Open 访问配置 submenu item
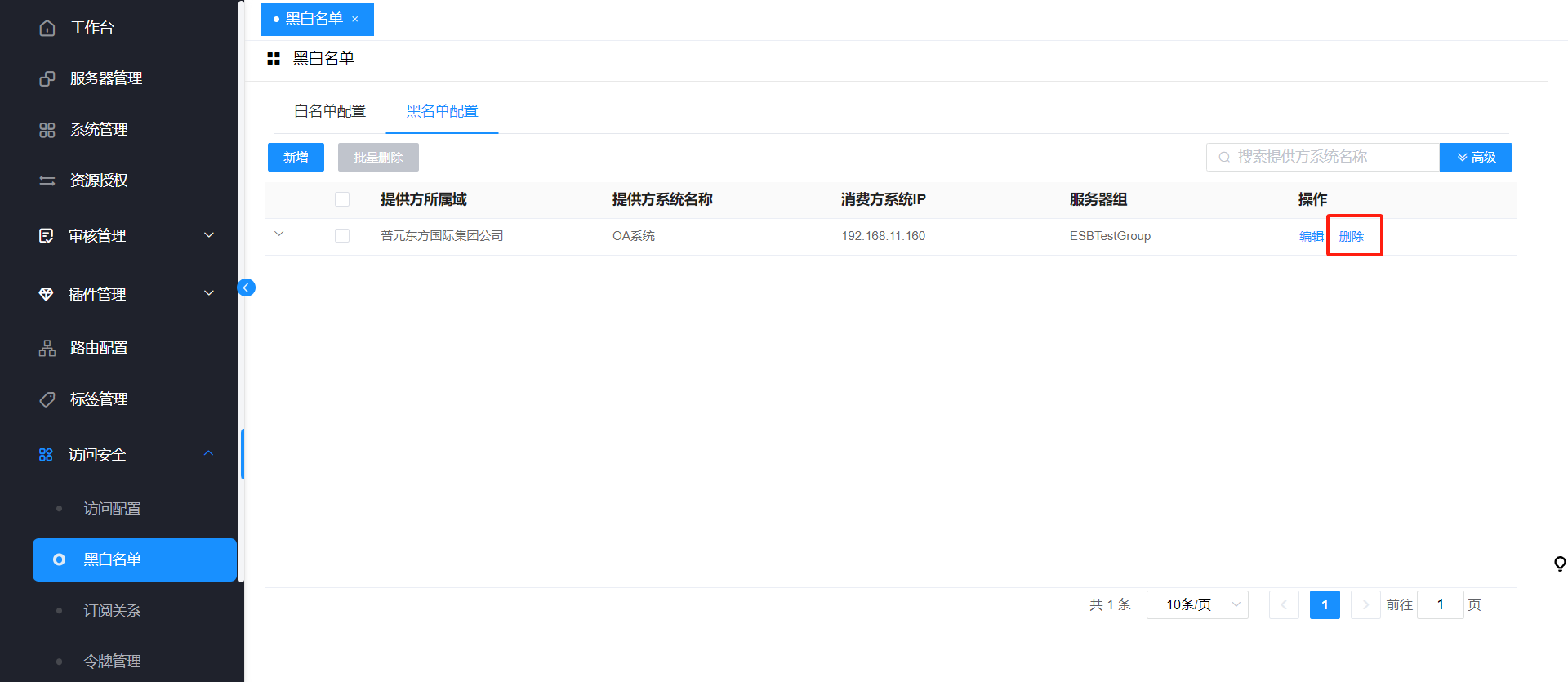Image resolution: width=1568 pixels, height=682 pixels. point(112,509)
